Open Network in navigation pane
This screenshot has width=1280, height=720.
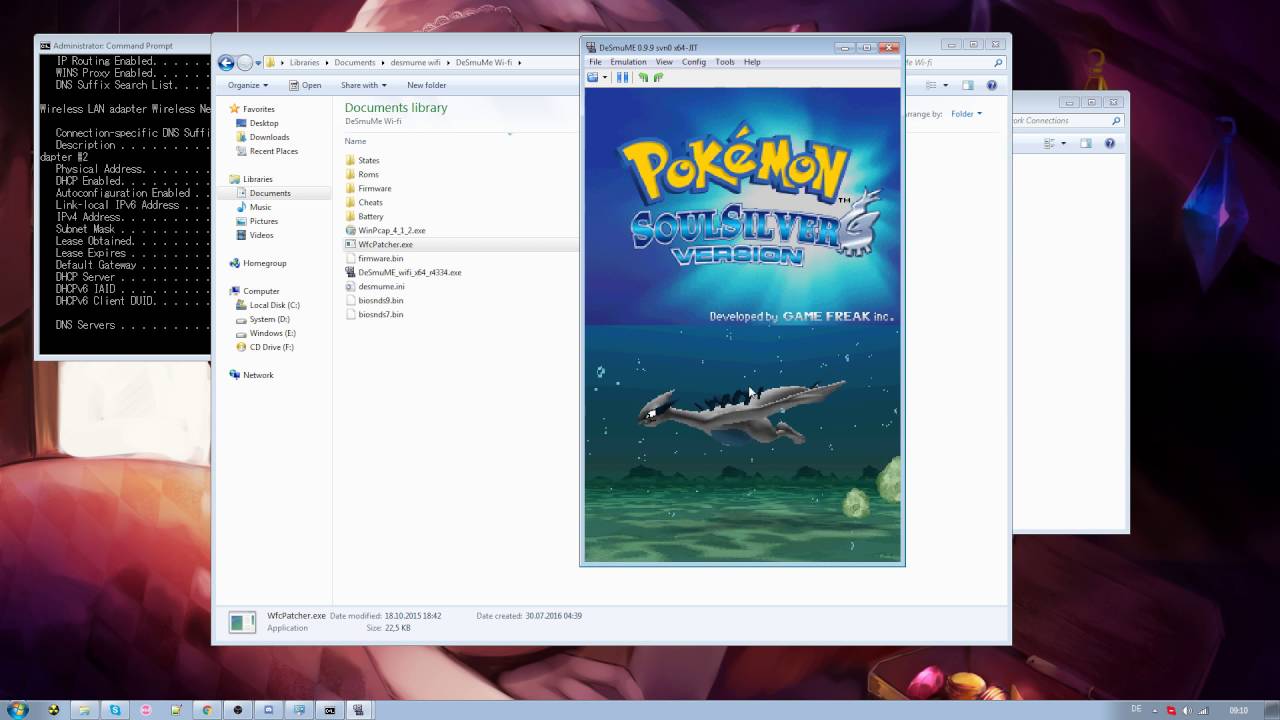pyautogui.click(x=257, y=375)
